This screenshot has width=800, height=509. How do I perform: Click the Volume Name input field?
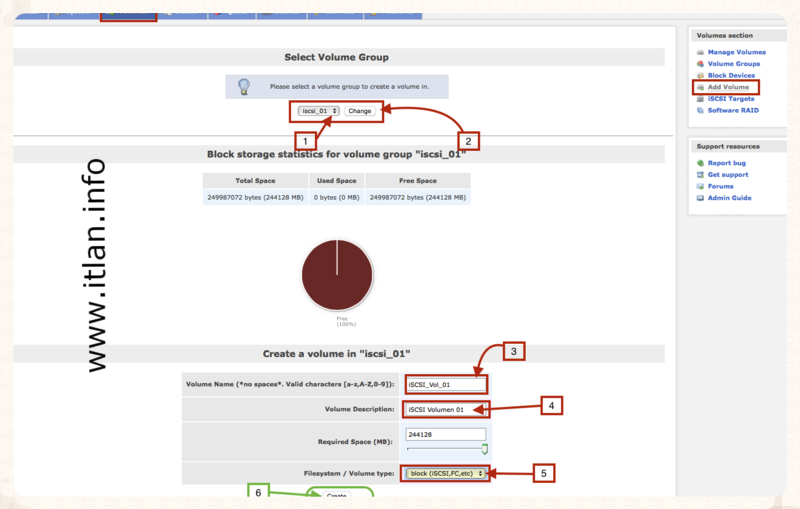tap(446, 384)
